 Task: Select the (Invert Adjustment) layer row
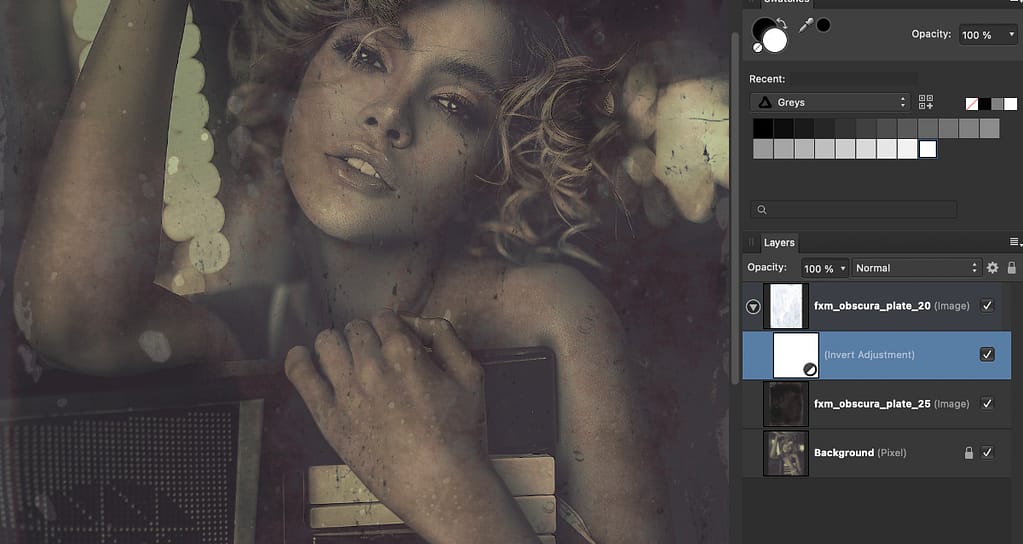click(x=877, y=355)
